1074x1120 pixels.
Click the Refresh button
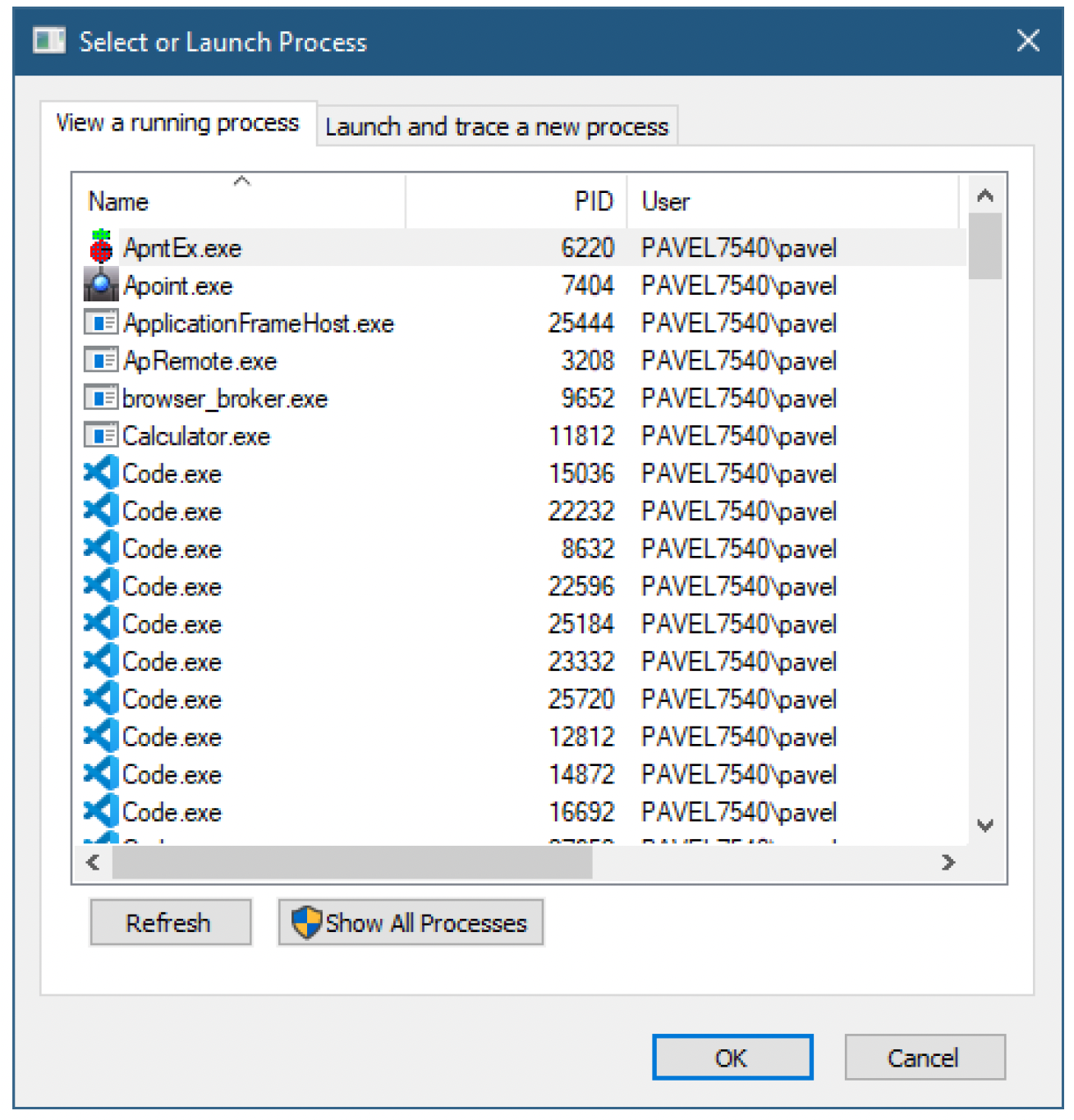coord(170,922)
